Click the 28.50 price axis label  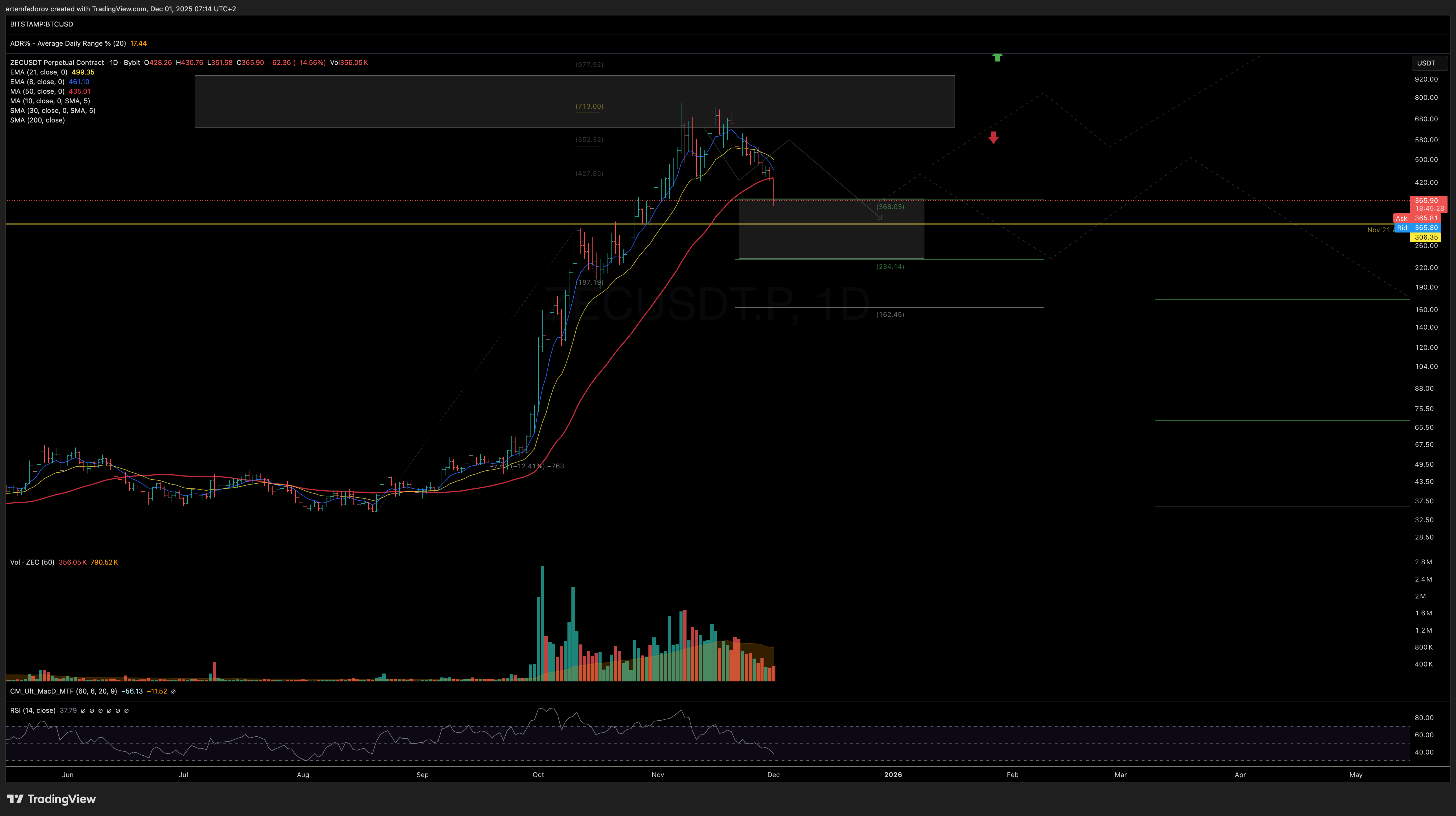point(1424,538)
